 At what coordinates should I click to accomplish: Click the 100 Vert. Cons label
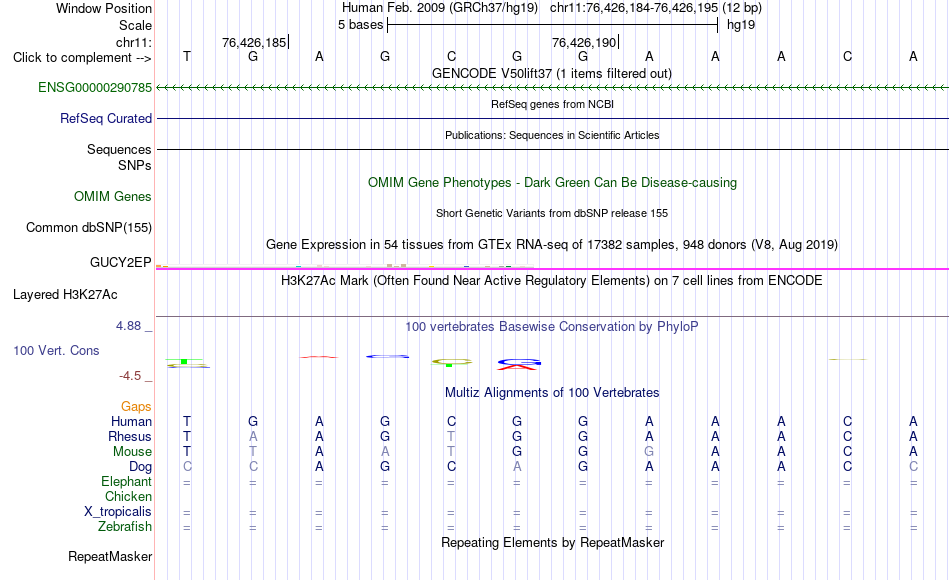click(56, 350)
